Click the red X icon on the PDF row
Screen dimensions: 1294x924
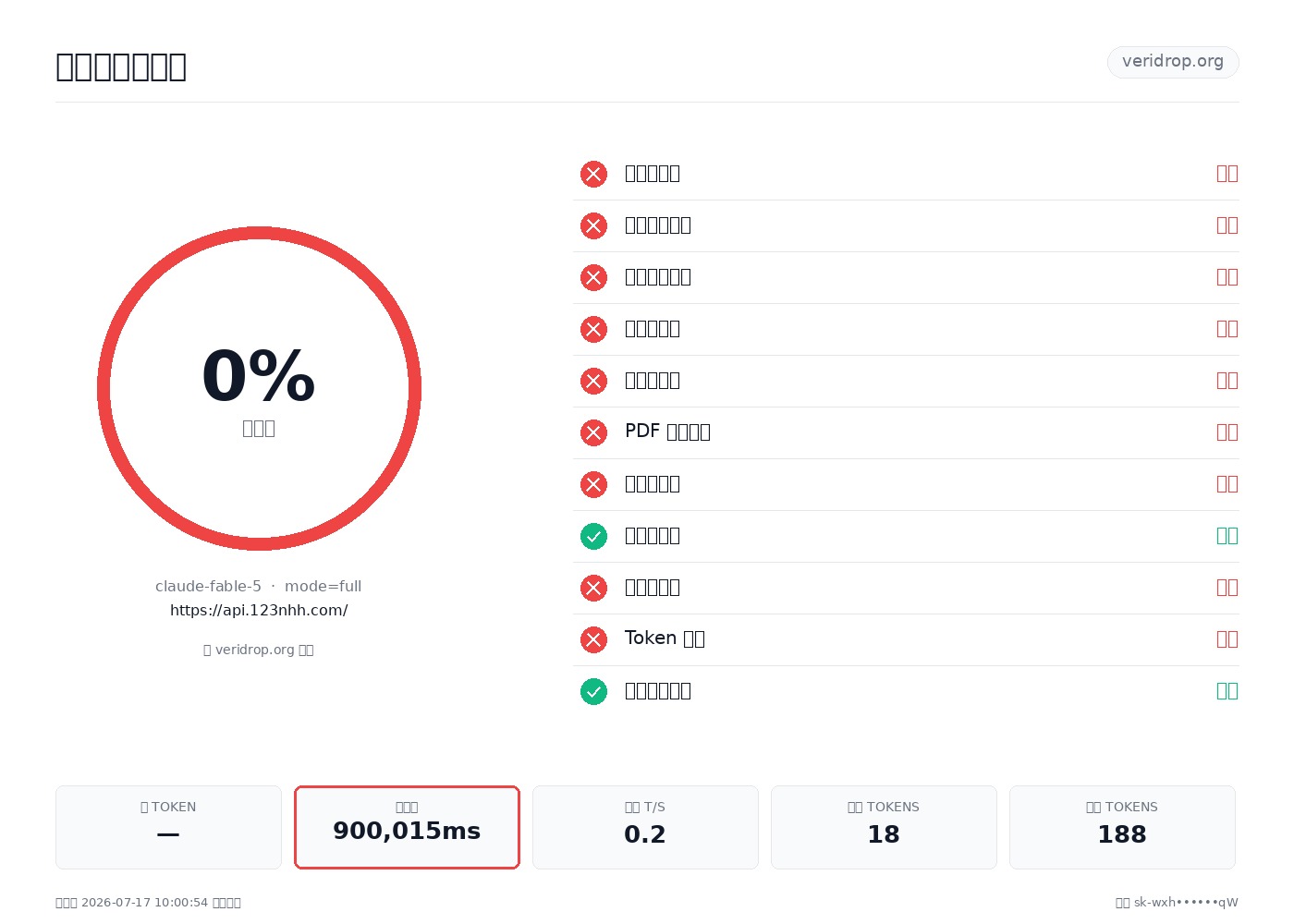point(593,432)
